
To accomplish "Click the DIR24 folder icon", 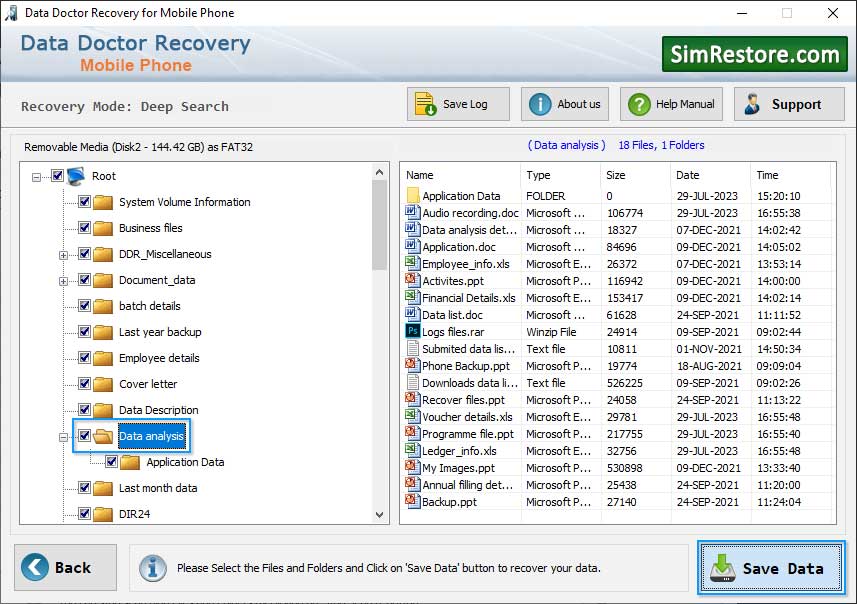I will click(103, 514).
